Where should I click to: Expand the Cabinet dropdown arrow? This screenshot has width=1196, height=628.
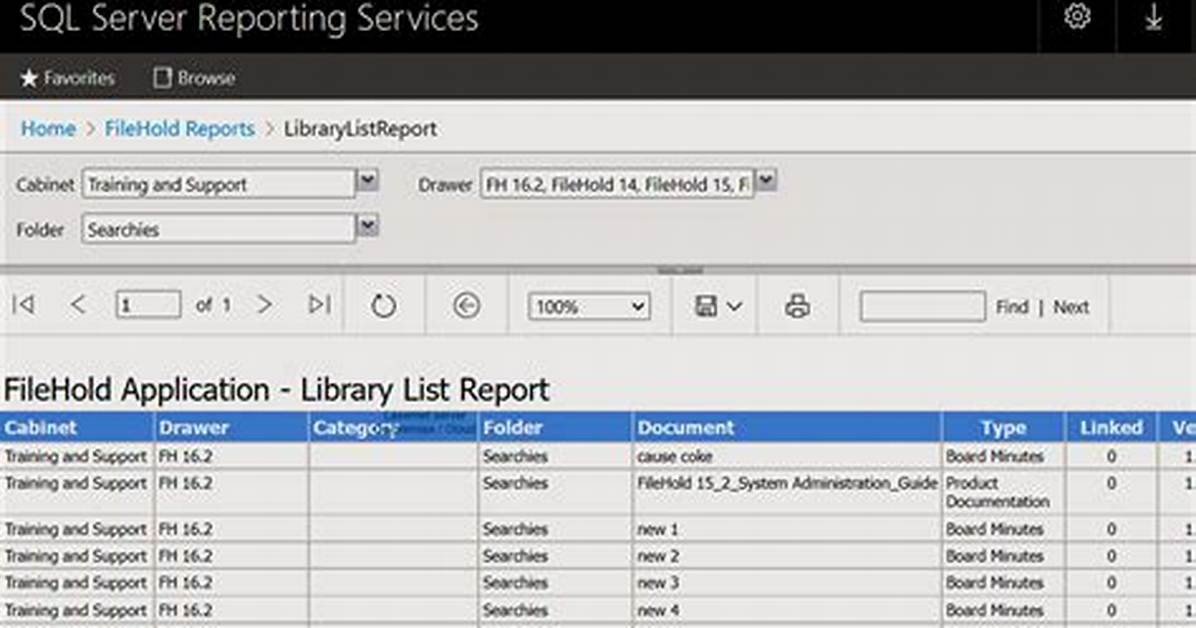click(368, 181)
